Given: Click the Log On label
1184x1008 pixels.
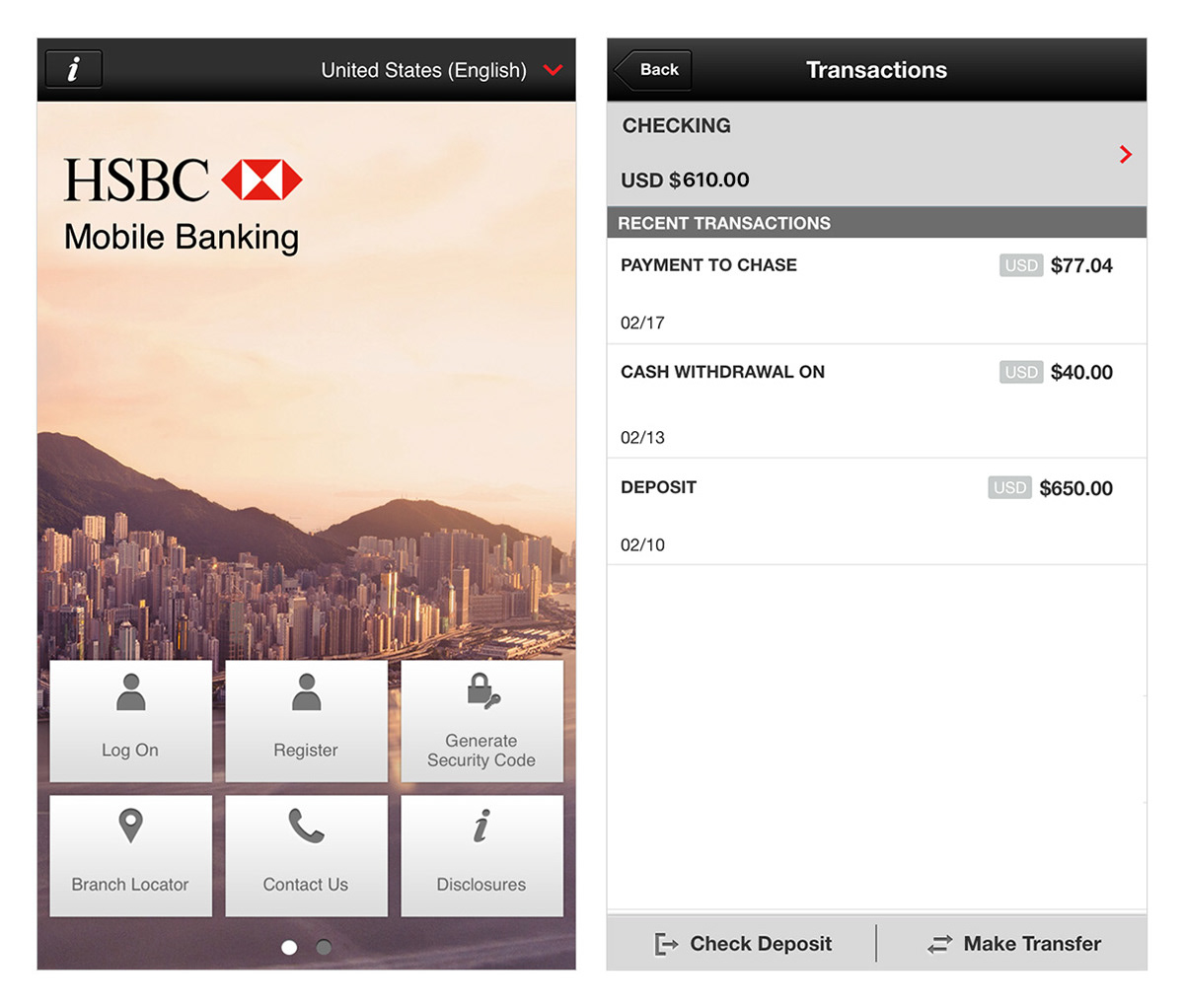Looking at the screenshot, I should (130, 750).
